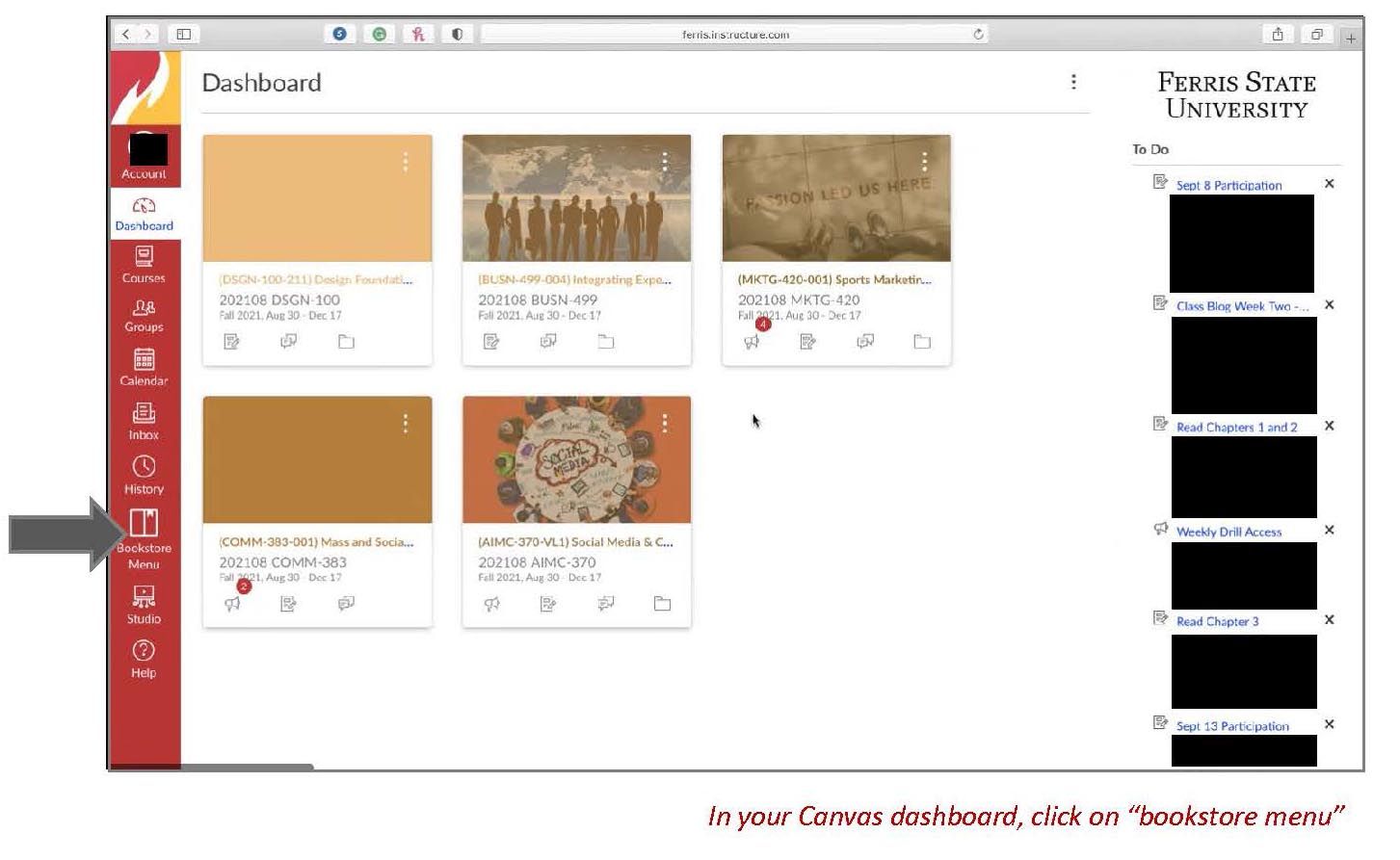The width and height of the screenshot is (1400, 860).
Task: Open DSGN-100 assignments icon
Action: click(x=231, y=341)
